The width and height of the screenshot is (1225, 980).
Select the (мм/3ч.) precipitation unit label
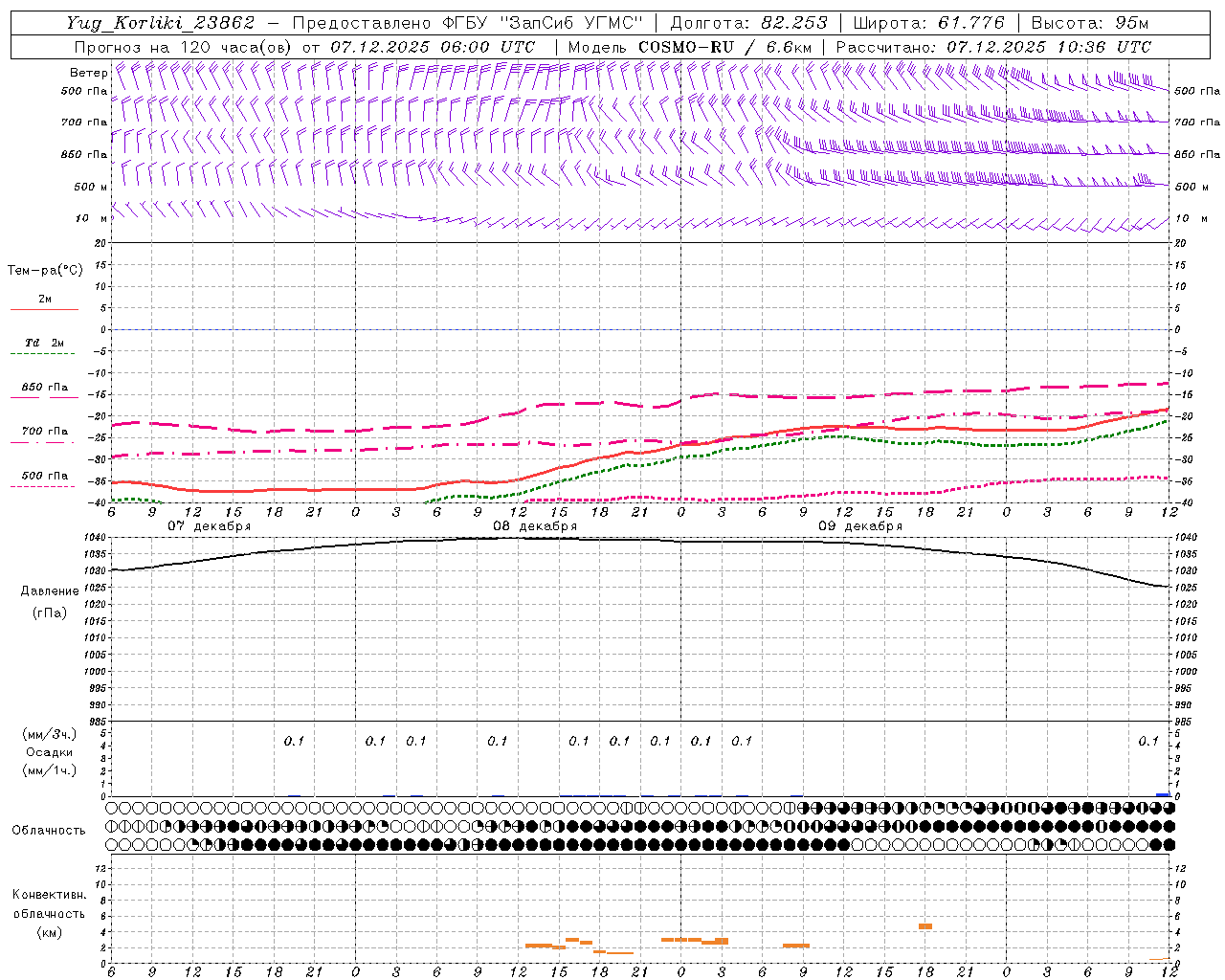(x=50, y=734)
